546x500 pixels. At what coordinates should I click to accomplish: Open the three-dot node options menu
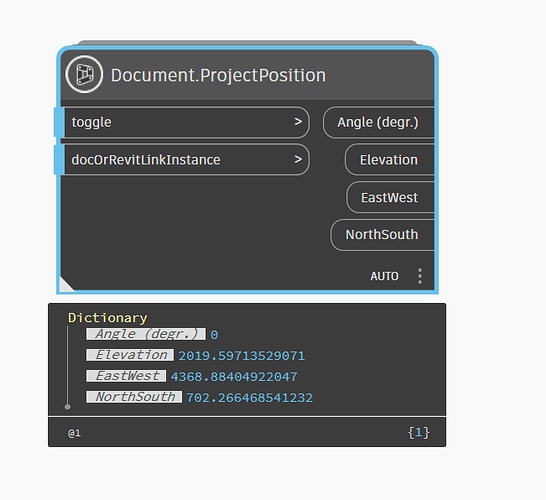coord(420,276)
